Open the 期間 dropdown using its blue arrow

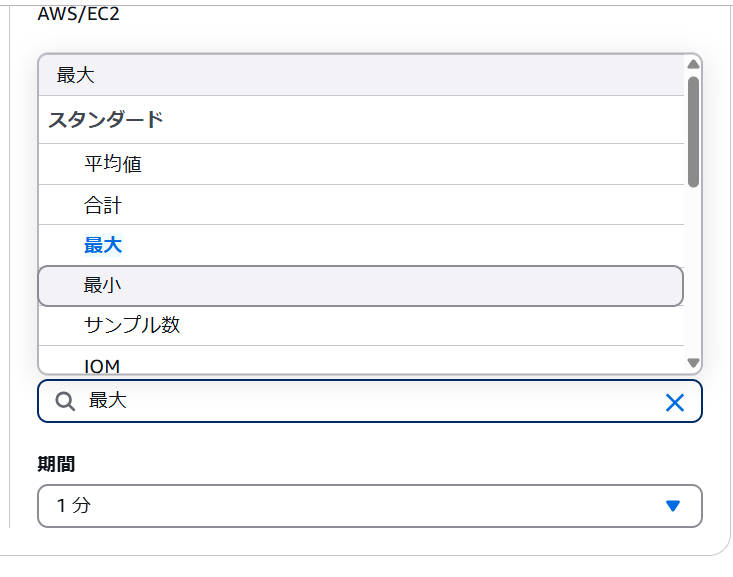point(673,506)
